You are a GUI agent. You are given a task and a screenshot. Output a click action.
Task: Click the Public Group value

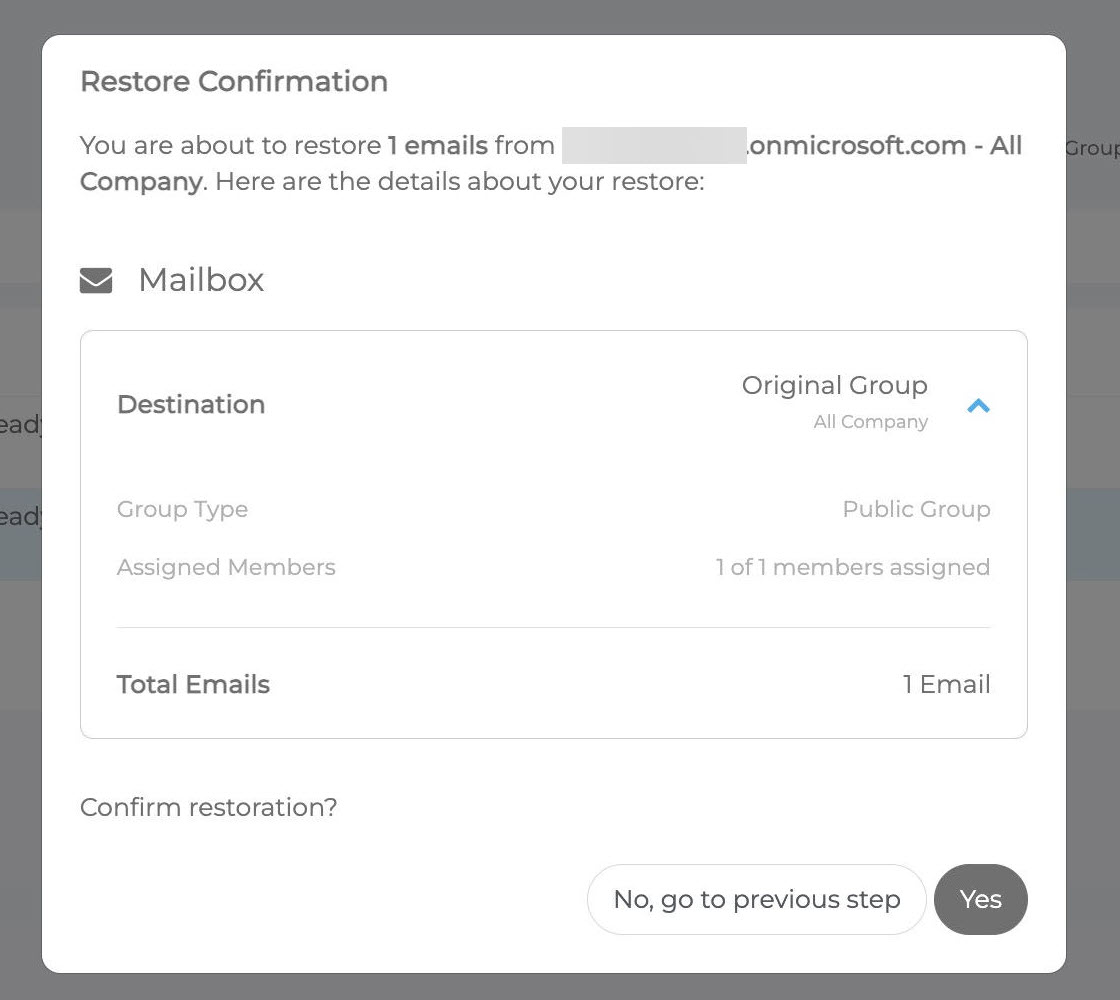coord(916,509)
